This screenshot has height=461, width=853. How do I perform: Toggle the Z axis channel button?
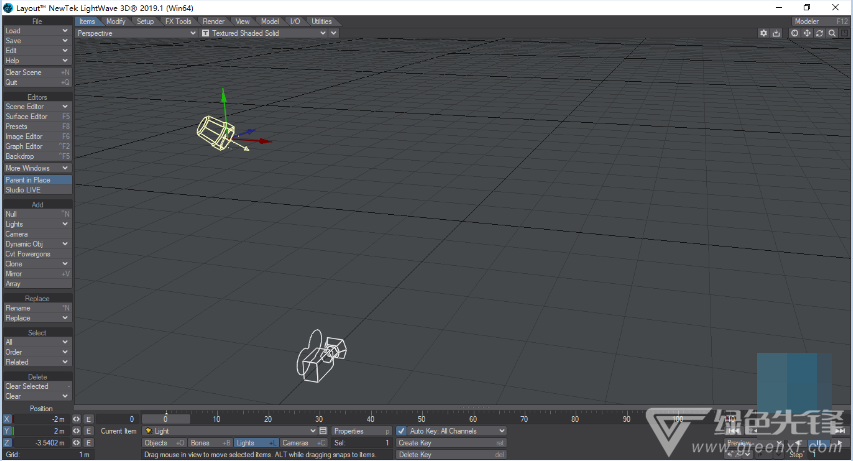(7, 443)
